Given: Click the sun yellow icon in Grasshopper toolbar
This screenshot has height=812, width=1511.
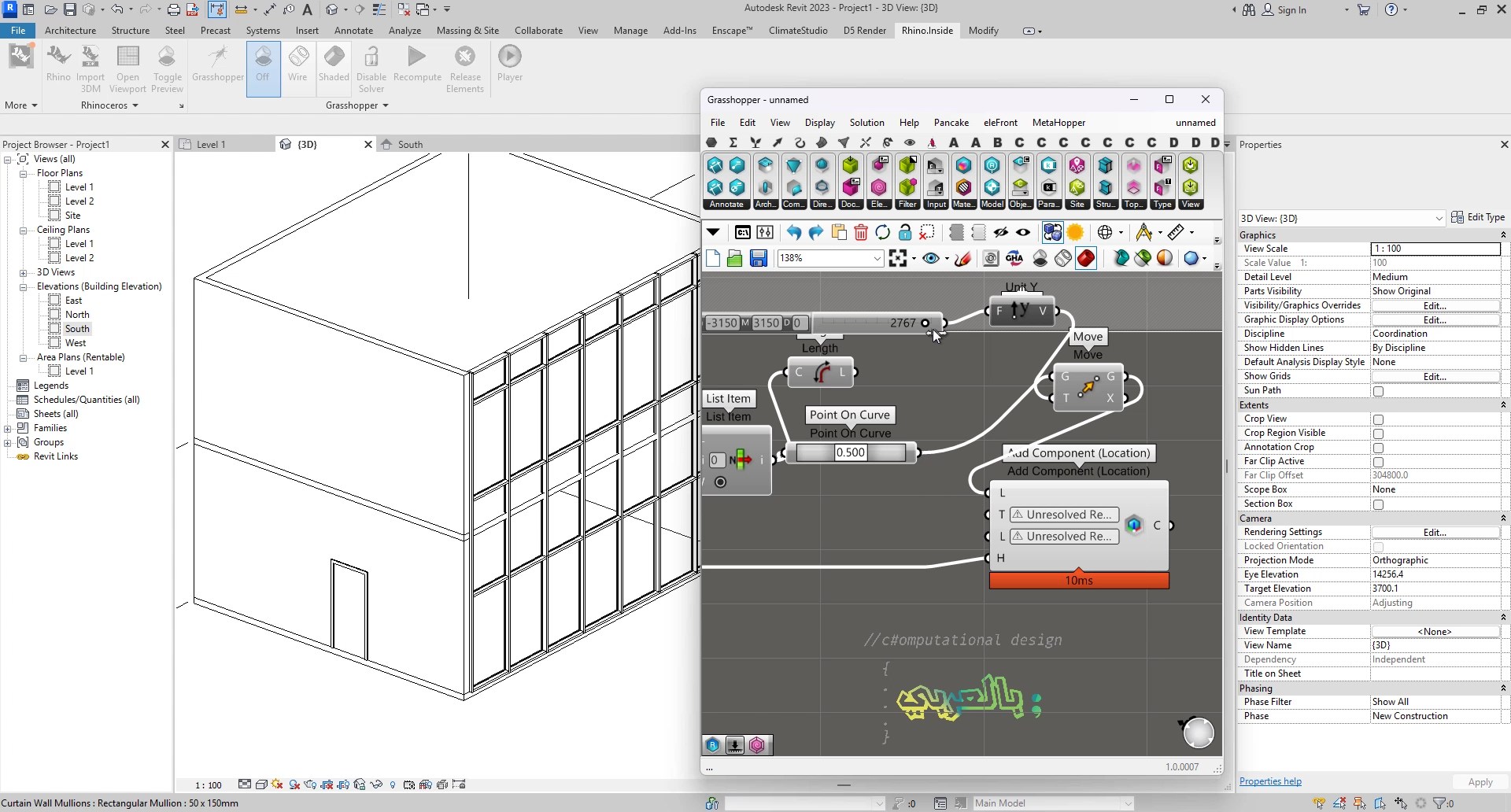Looking at the screenshot, I should pos(1075,232).
